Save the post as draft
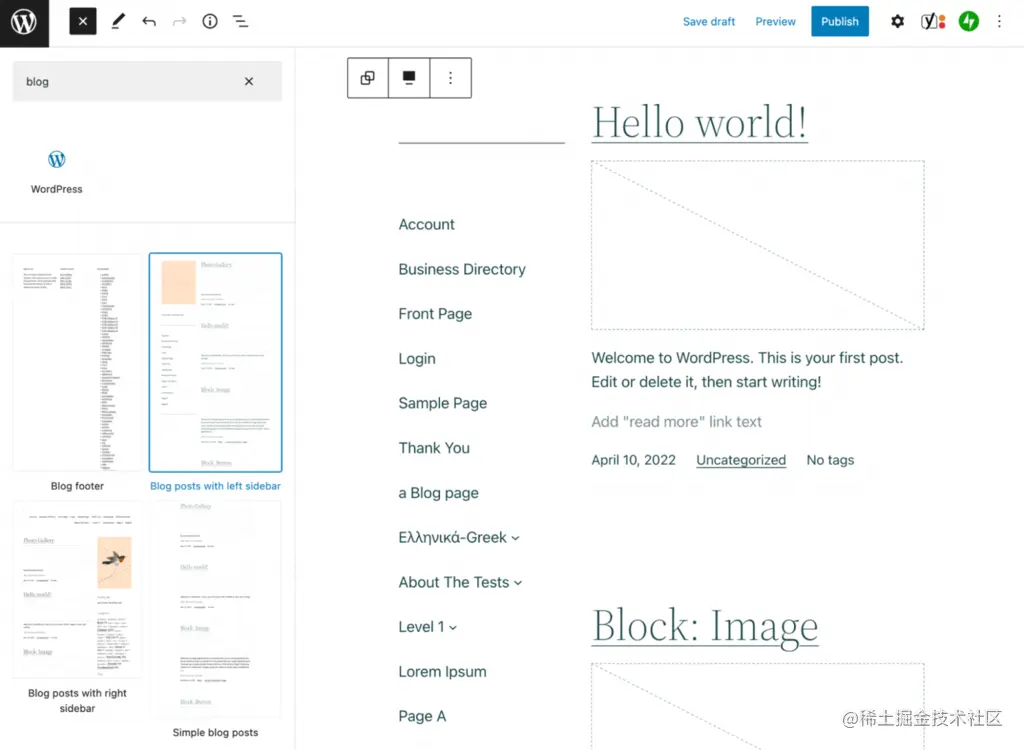Screen dimensions: 1024x750 point(709,22)
